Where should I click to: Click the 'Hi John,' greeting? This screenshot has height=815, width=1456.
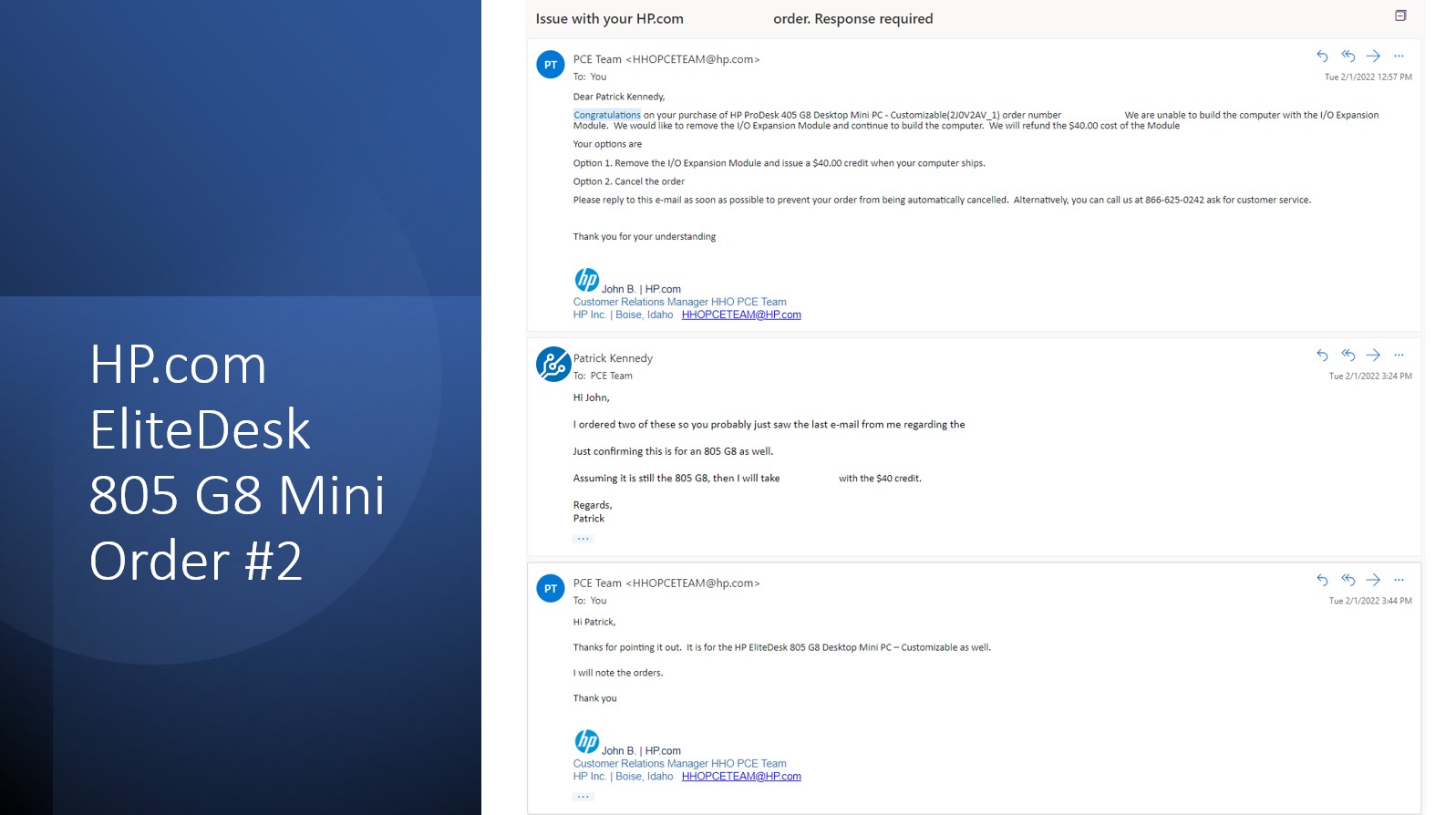tap(592, 397)
